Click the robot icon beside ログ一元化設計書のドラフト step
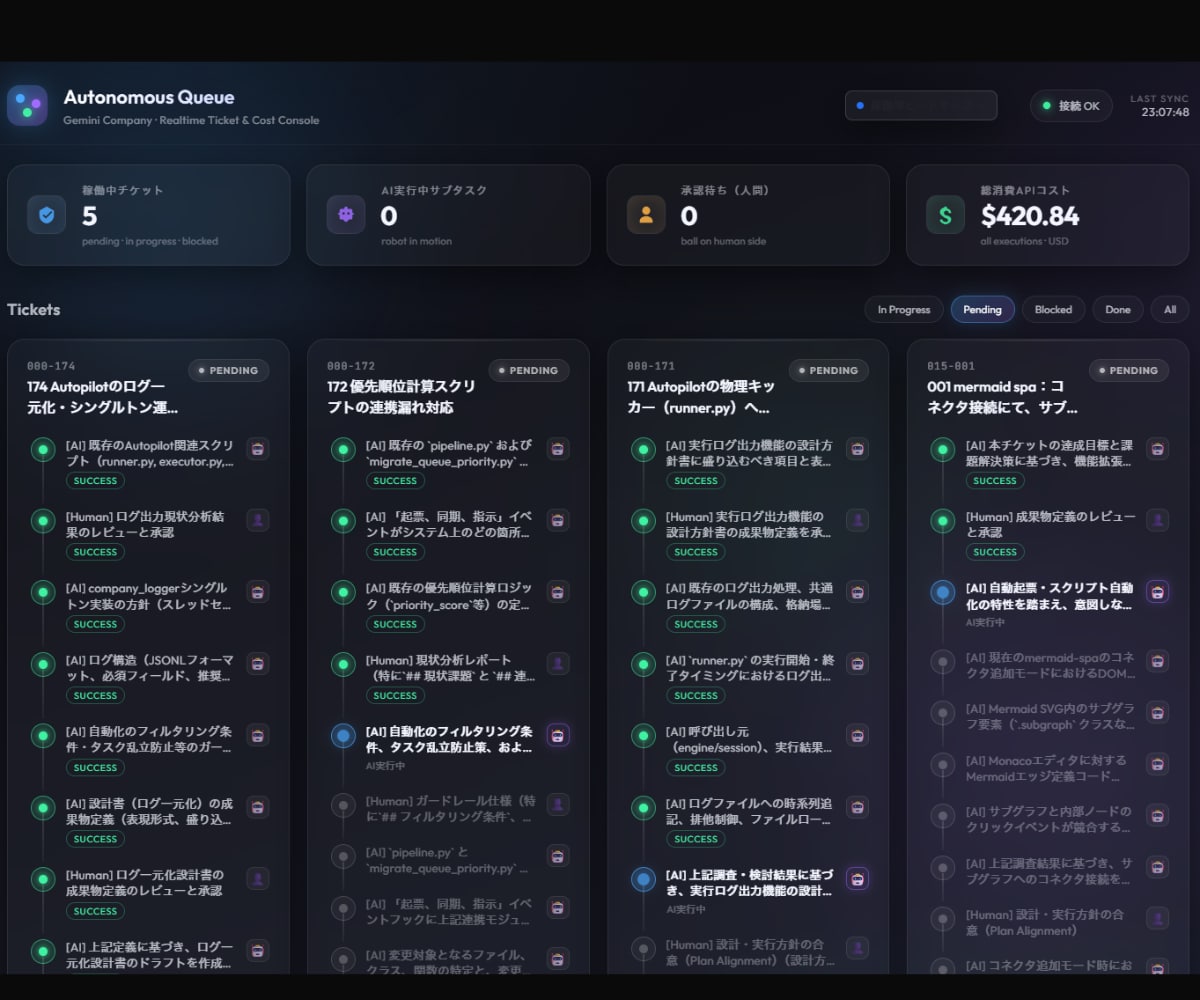Viewport: 1200px width, 1000px height. (258, 950)
